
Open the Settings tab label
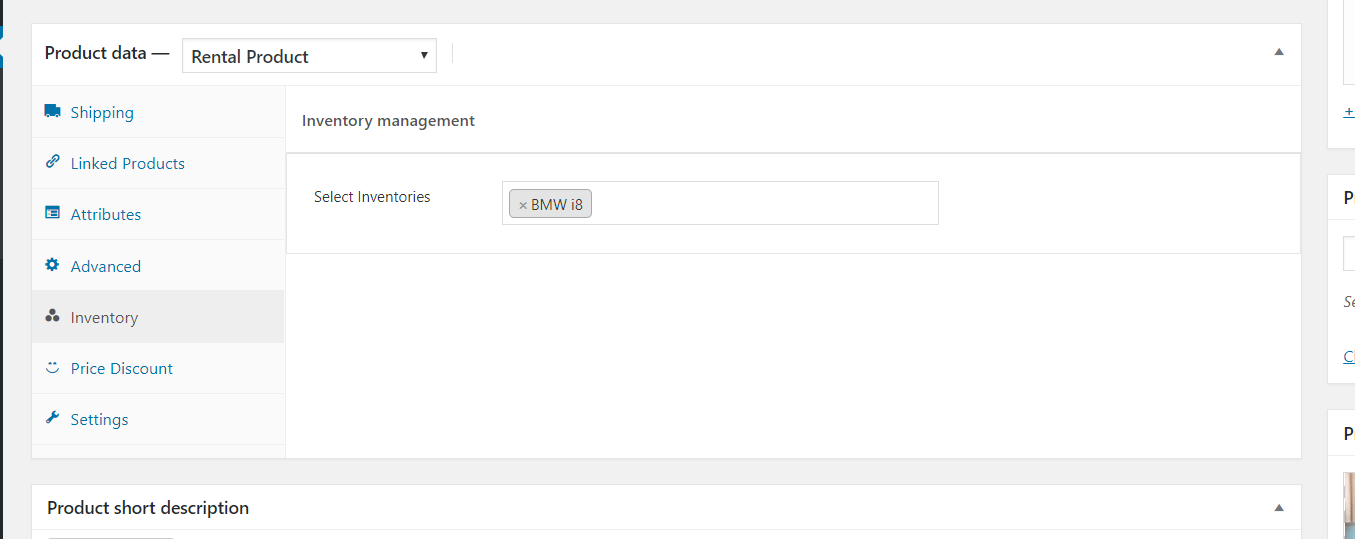tap(99, 420)
